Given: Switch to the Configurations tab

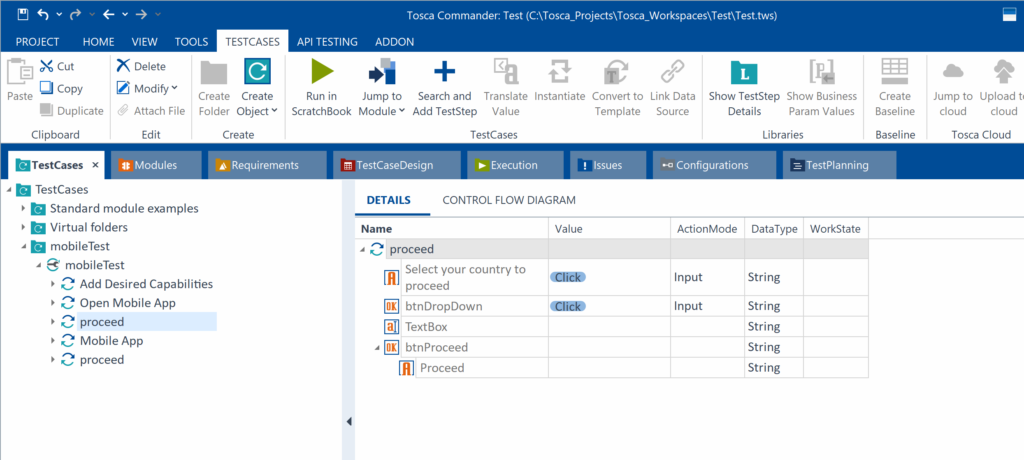Looking at the screenshot, I should [x=714, y=165].
